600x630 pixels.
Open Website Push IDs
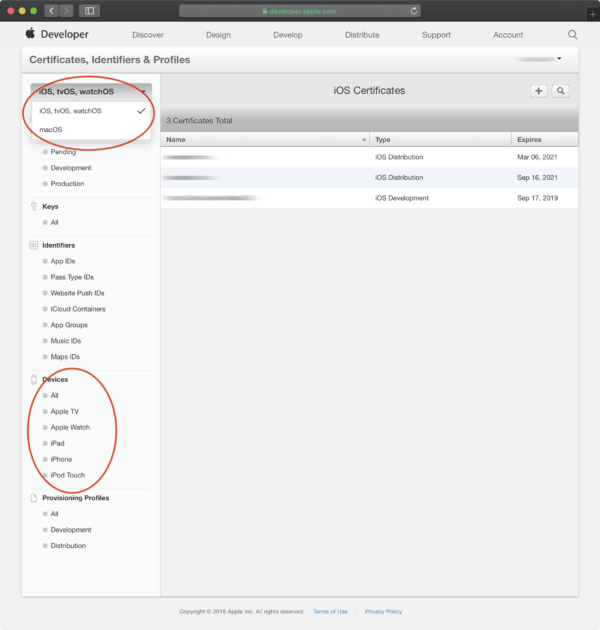(x=77, y=293)
